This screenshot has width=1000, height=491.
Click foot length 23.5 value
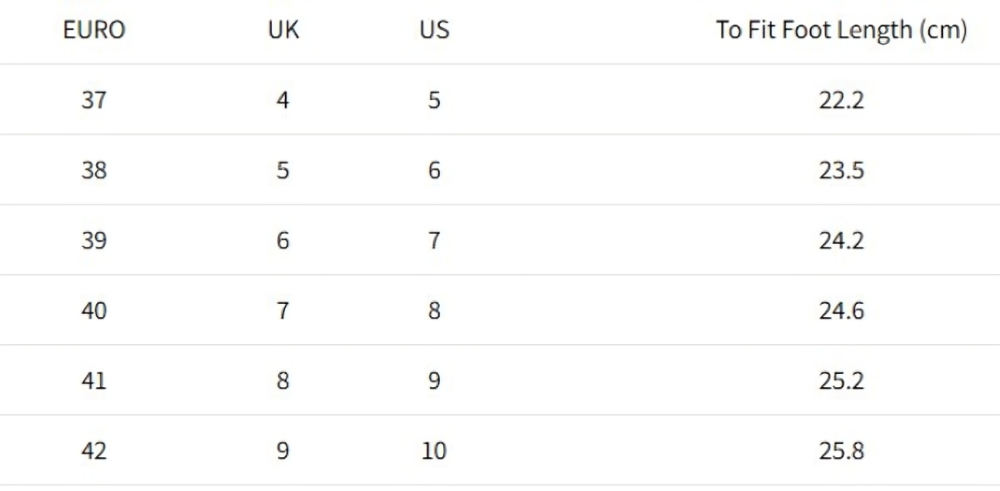tap(841, 170)
